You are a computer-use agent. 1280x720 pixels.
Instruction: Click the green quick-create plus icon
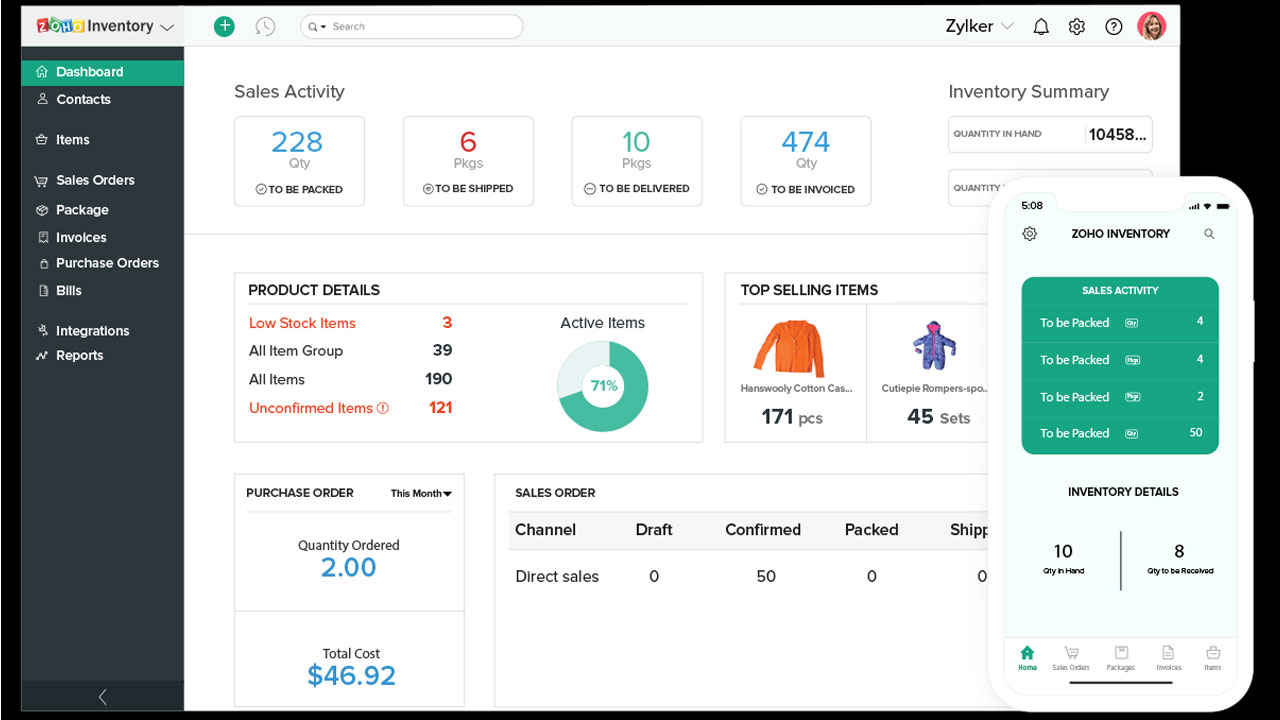[x=224, y=27]
